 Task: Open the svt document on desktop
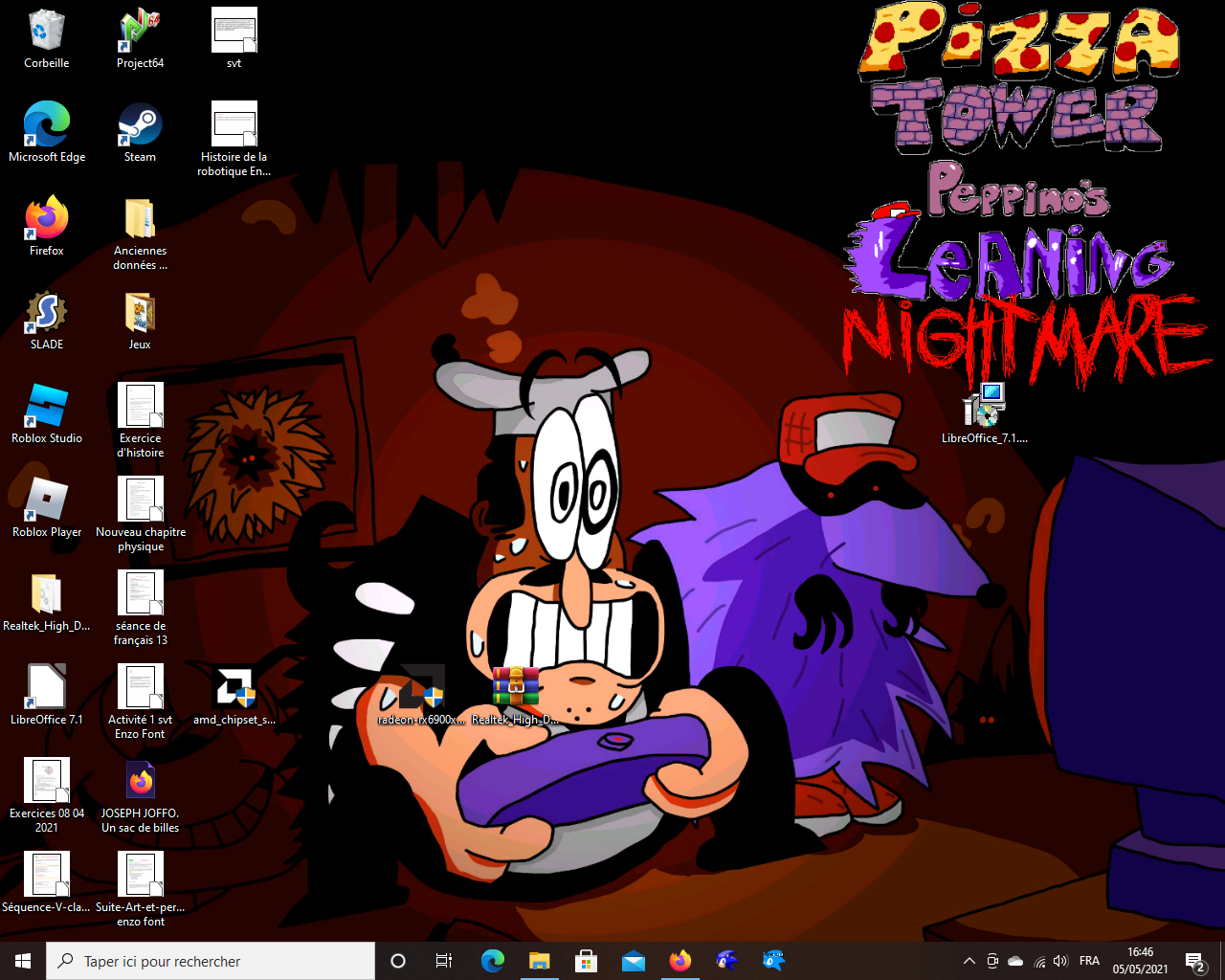(x=234, y=38)
